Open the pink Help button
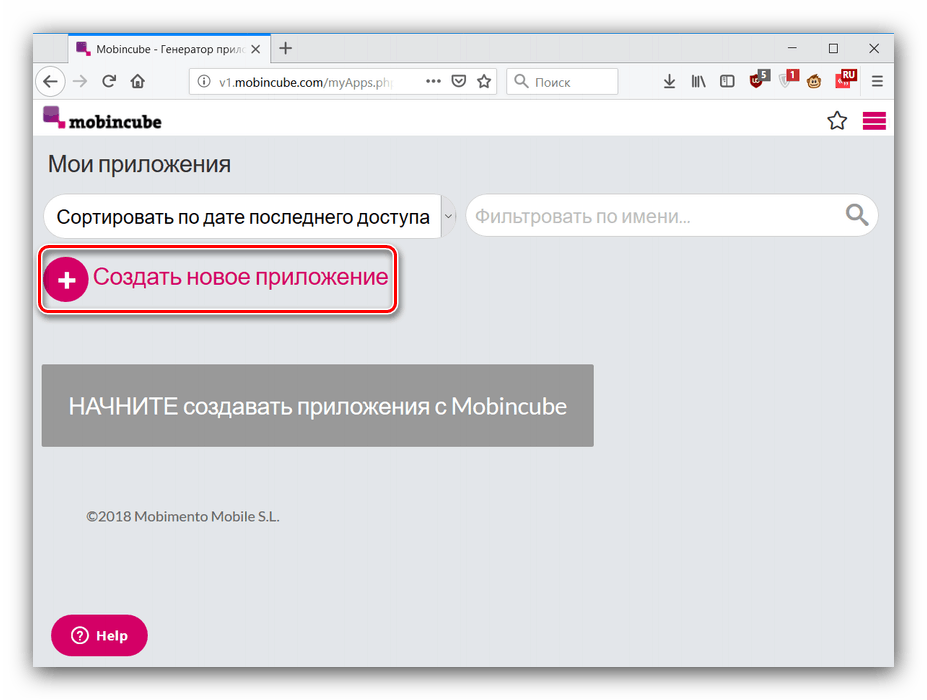 [x=99, y=635]
